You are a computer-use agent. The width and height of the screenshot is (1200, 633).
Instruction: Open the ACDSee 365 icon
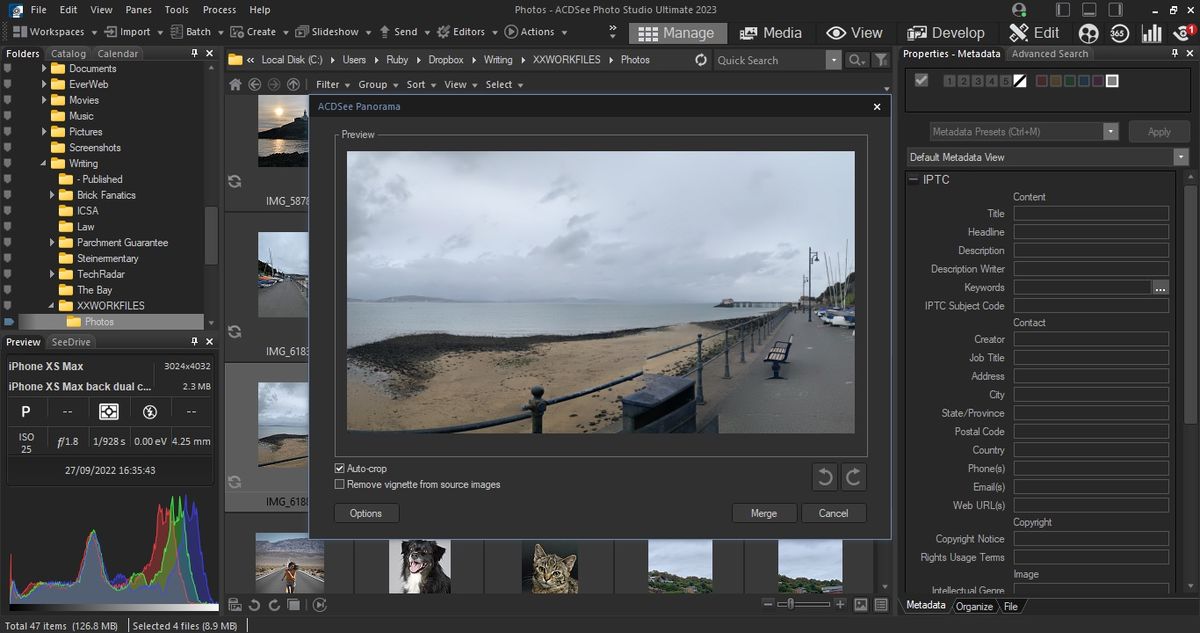1119,32
